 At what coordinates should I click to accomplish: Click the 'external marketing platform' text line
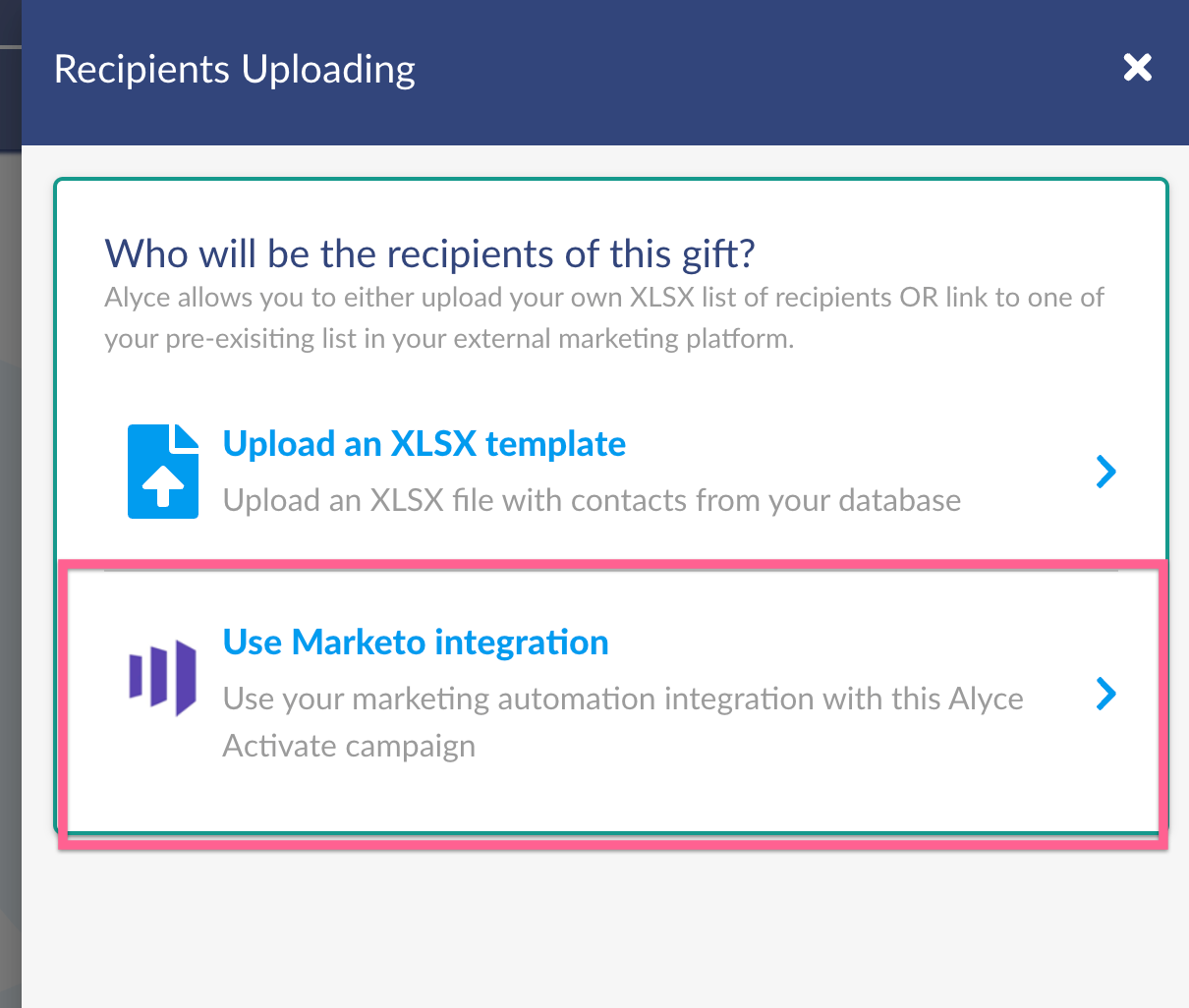point(449,339)
